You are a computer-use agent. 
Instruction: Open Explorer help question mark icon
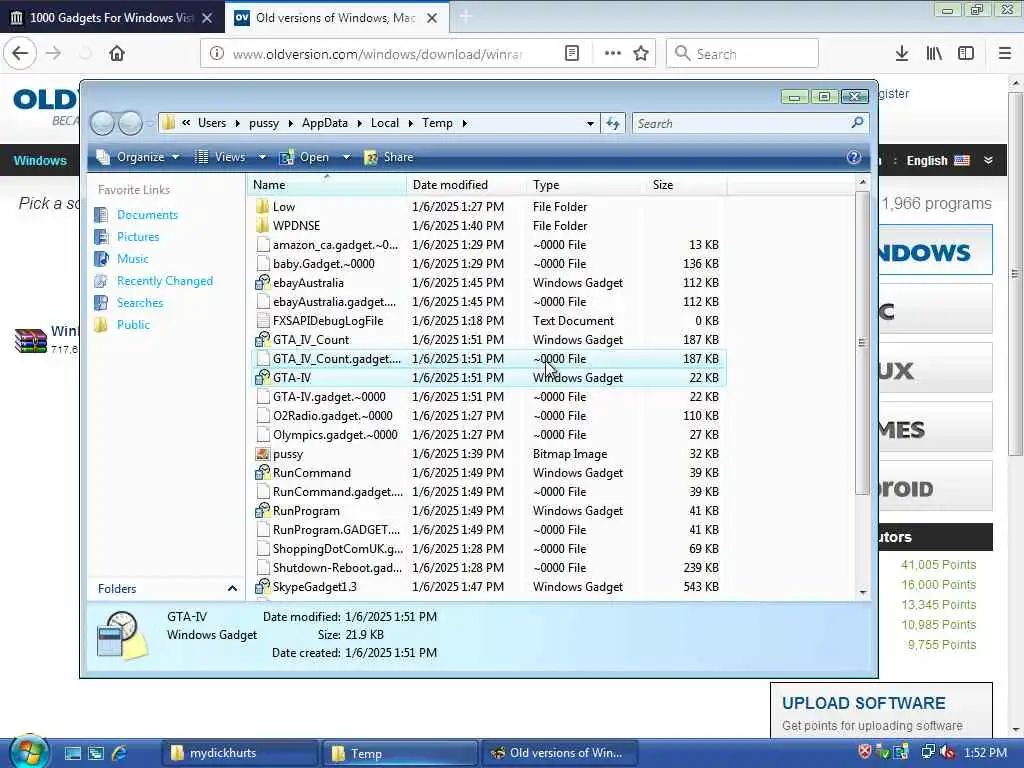click(853, 157)
